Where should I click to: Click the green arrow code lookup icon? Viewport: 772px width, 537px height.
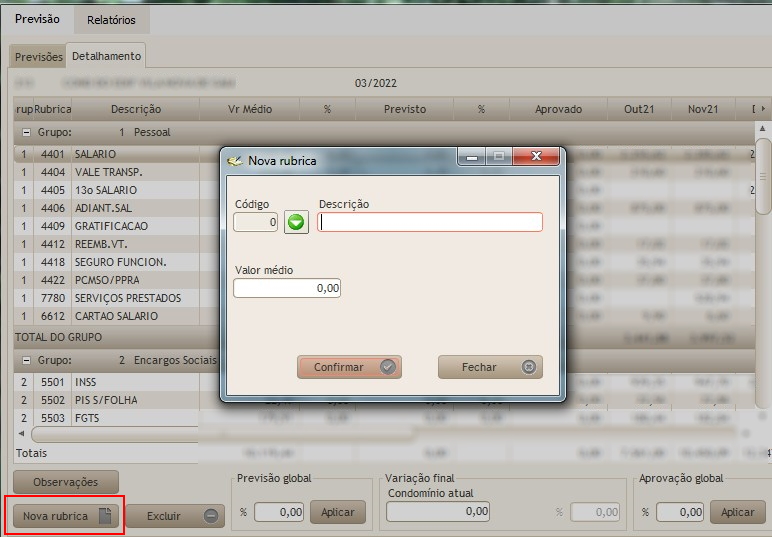[296, 222]
